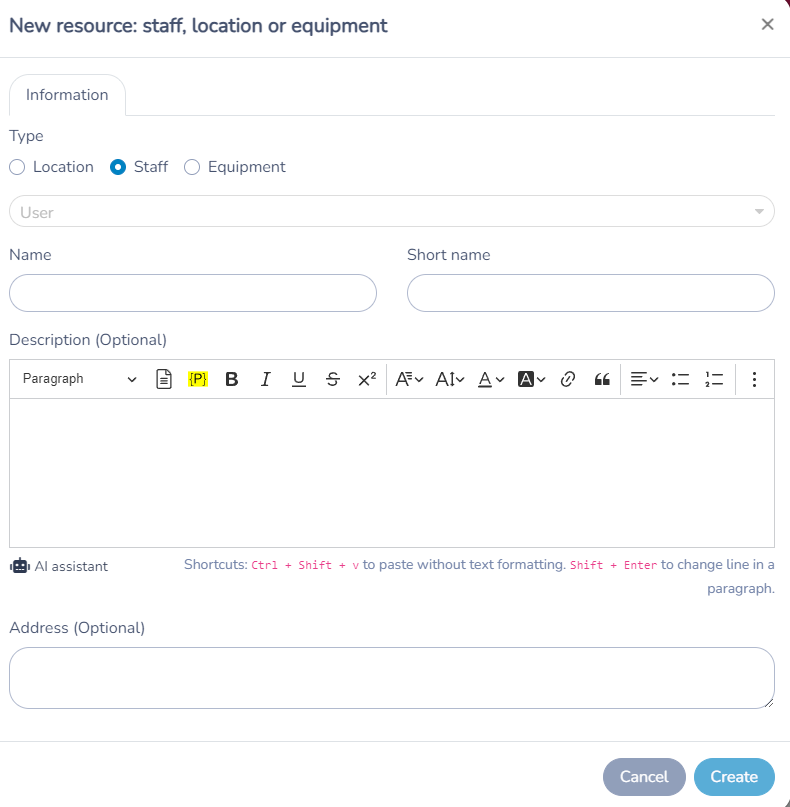The height and width of the screenshot is (807, 790).
Task: Apply strikethrough formatting in the editor
Action: tap(332, 379)
